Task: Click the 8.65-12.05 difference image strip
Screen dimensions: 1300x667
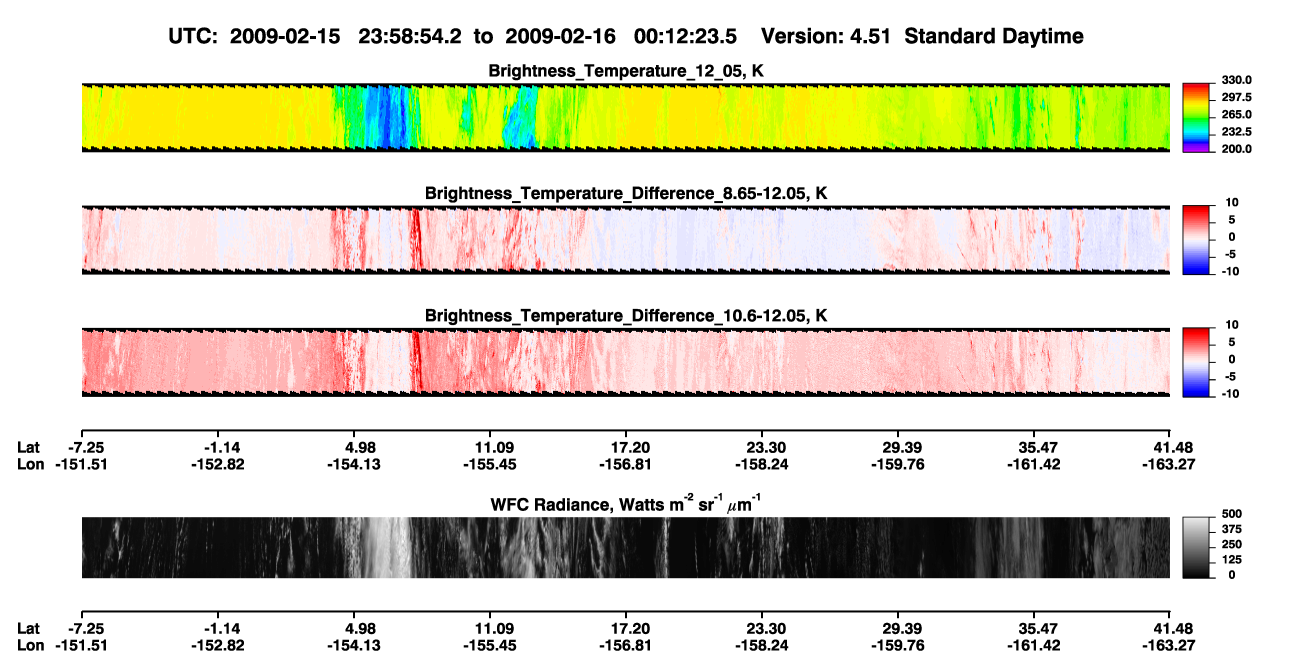Action: point(625,241)
